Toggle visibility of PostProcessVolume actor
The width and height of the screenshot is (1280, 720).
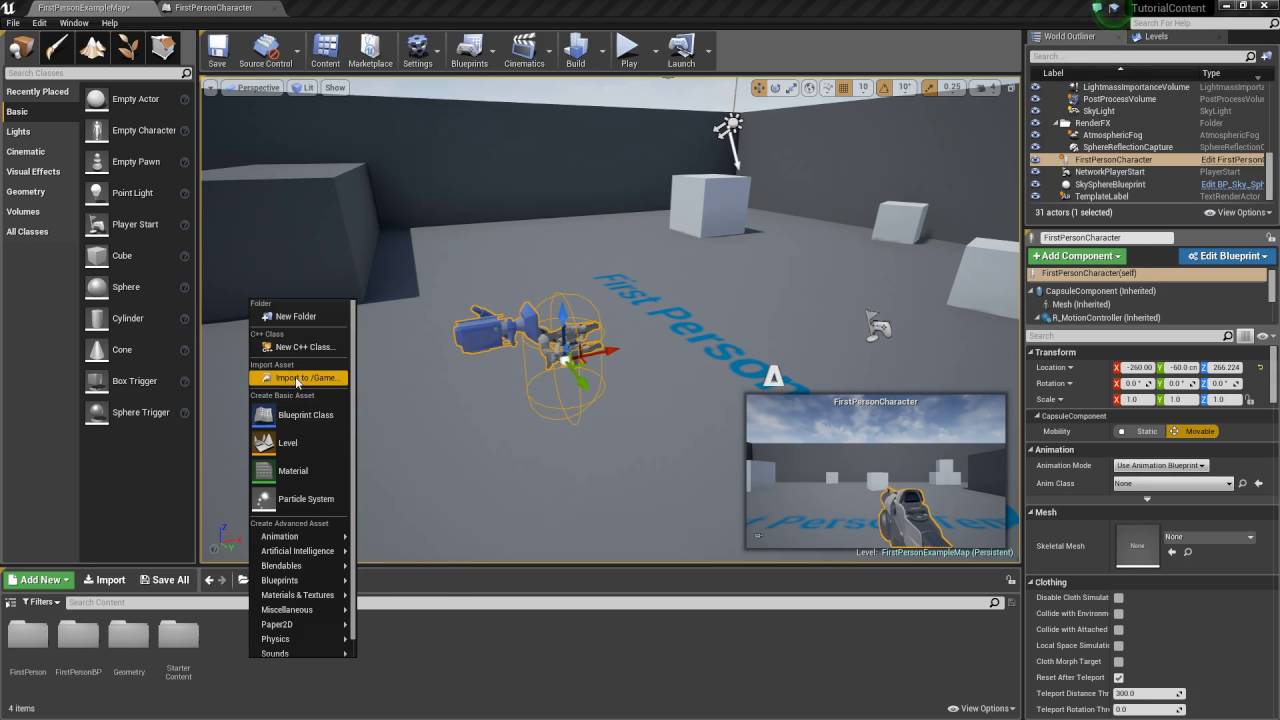pos(1035,99)
